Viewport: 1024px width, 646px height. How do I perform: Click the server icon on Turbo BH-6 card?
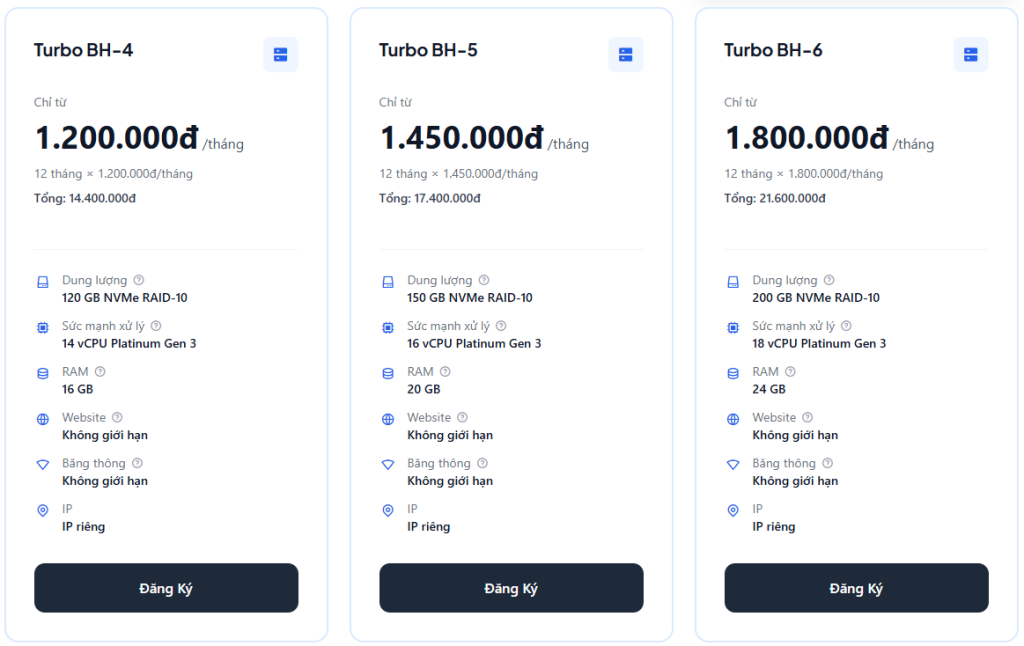(971, 55)
